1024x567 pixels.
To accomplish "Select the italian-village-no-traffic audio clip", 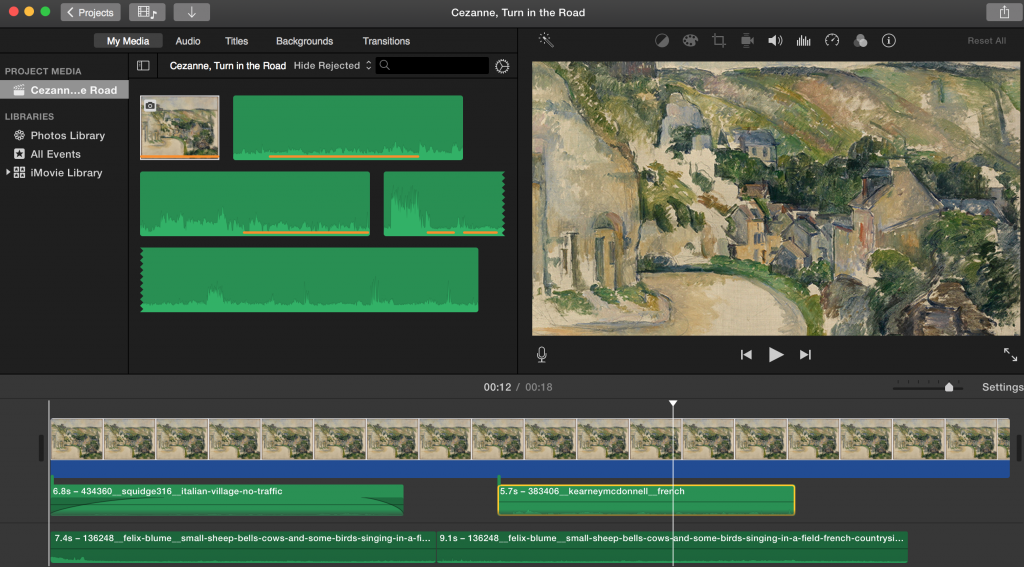I will 227,500.
